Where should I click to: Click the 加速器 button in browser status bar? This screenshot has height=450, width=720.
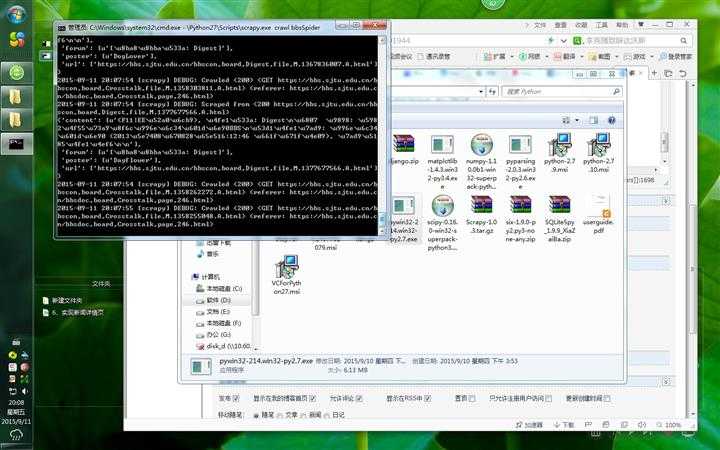tap(529, 425)
